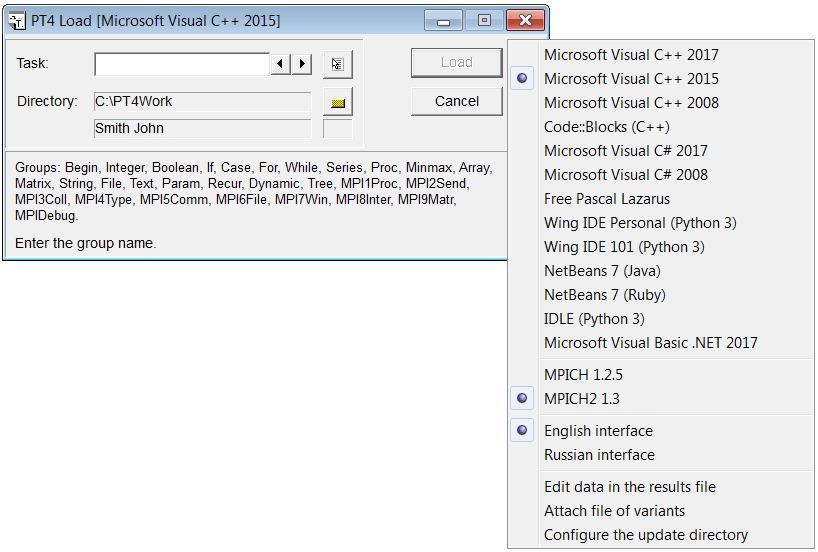
Task: Click into the Task input field
Action: click(x=182, y=64)
